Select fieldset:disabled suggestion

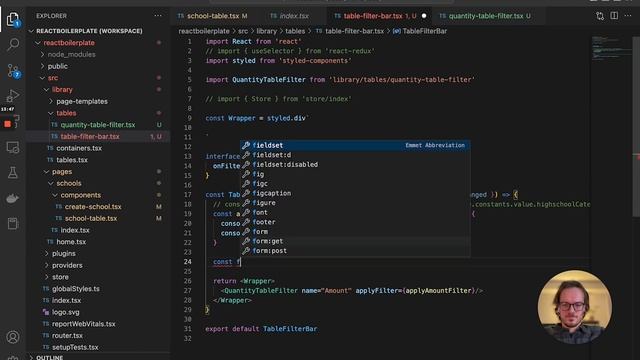pyautogui.click(x=354, y=164)
